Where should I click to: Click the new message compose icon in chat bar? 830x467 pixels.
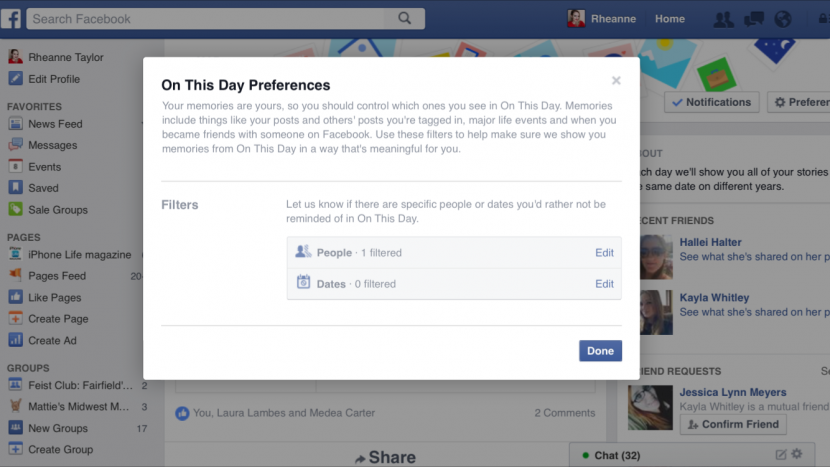coord(781,454)
